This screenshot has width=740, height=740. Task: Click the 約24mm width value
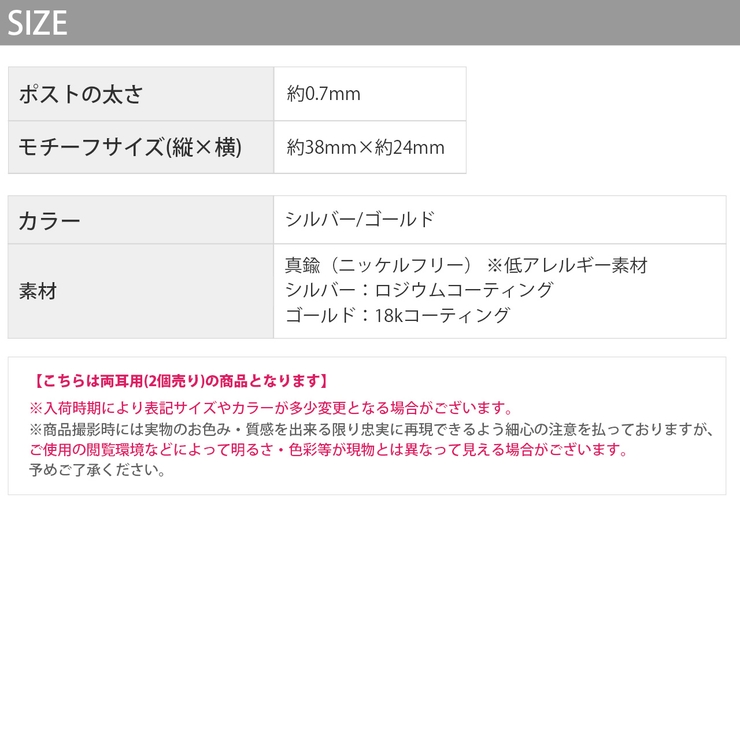pyautogui.click(x=410, y=148)
